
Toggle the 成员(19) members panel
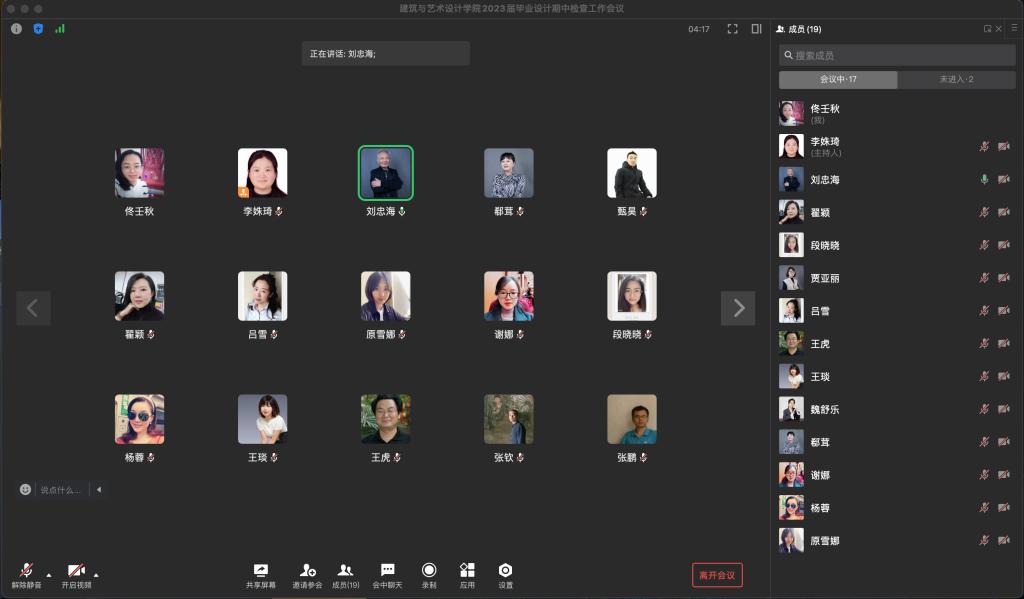(x=345, y=570)
